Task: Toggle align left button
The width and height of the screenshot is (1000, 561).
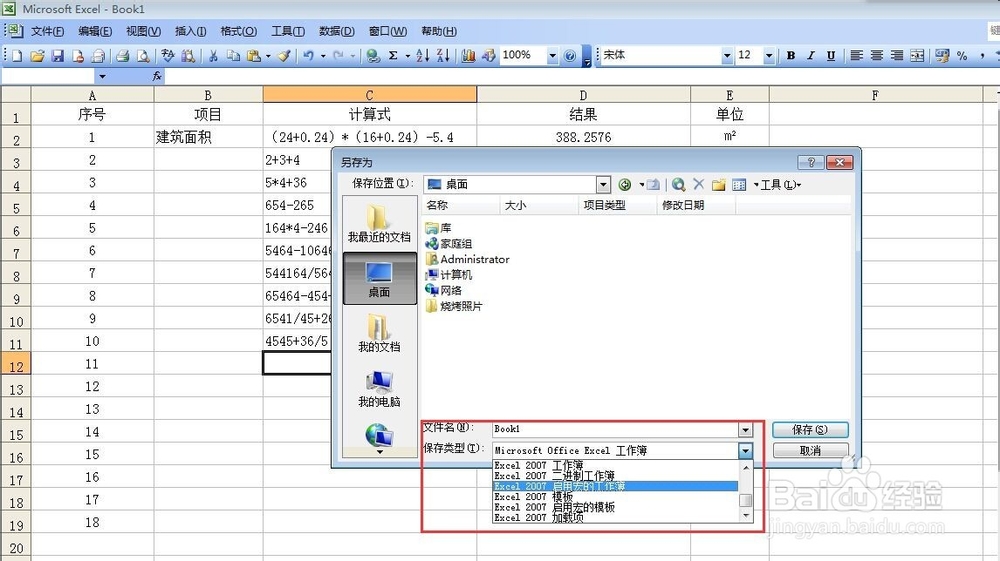Action: click(857, 56)
